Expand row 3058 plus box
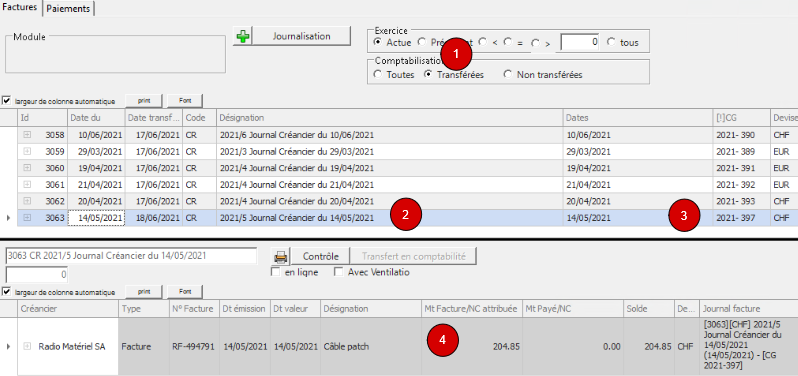Screen dimensions: 798x376 pos(27,135)
